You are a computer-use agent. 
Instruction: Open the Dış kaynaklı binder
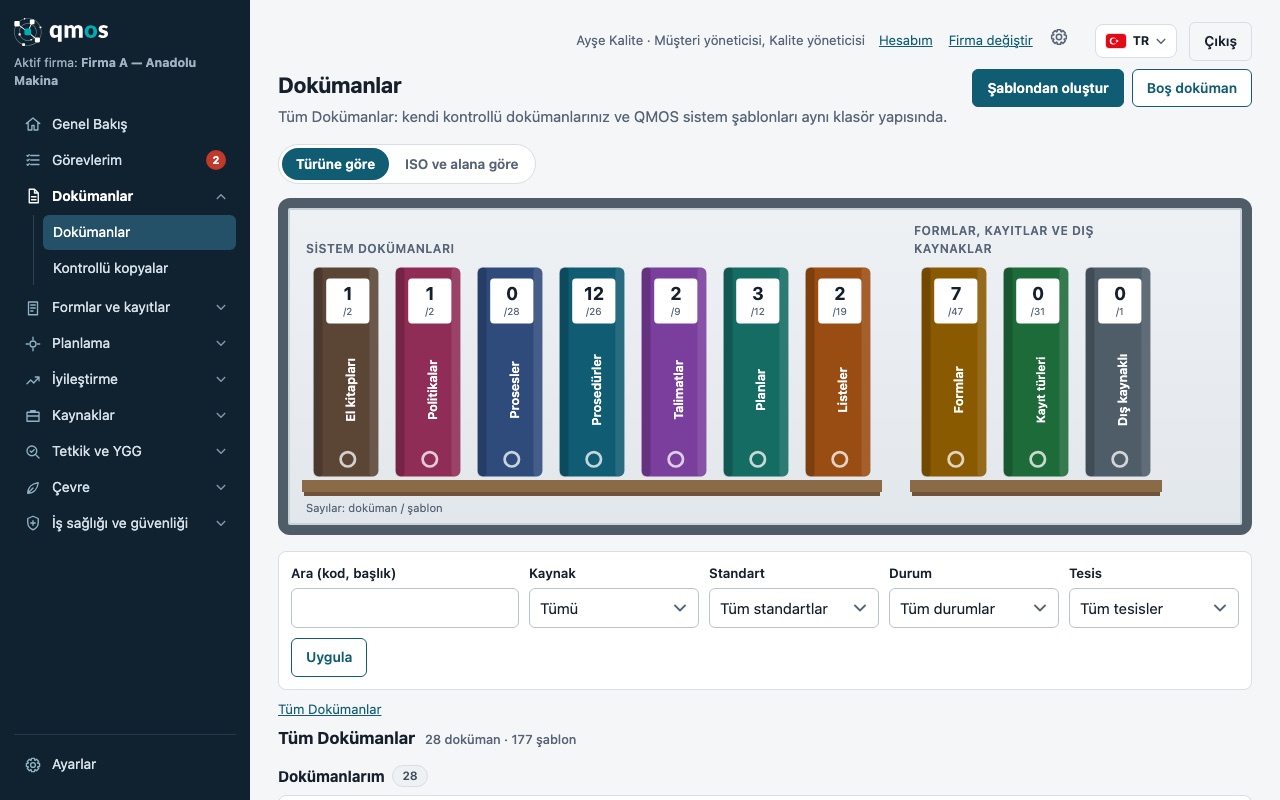coord(1118,372)
